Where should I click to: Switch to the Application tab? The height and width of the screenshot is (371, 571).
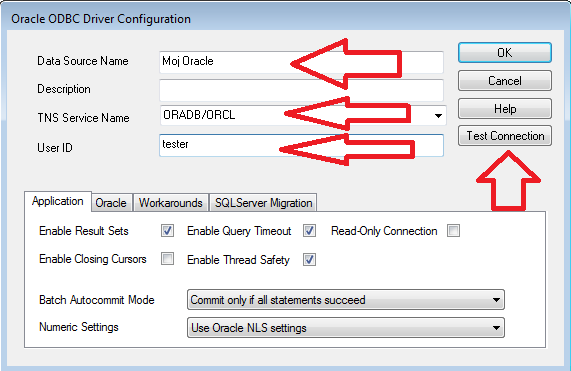[x=58, y=201]
